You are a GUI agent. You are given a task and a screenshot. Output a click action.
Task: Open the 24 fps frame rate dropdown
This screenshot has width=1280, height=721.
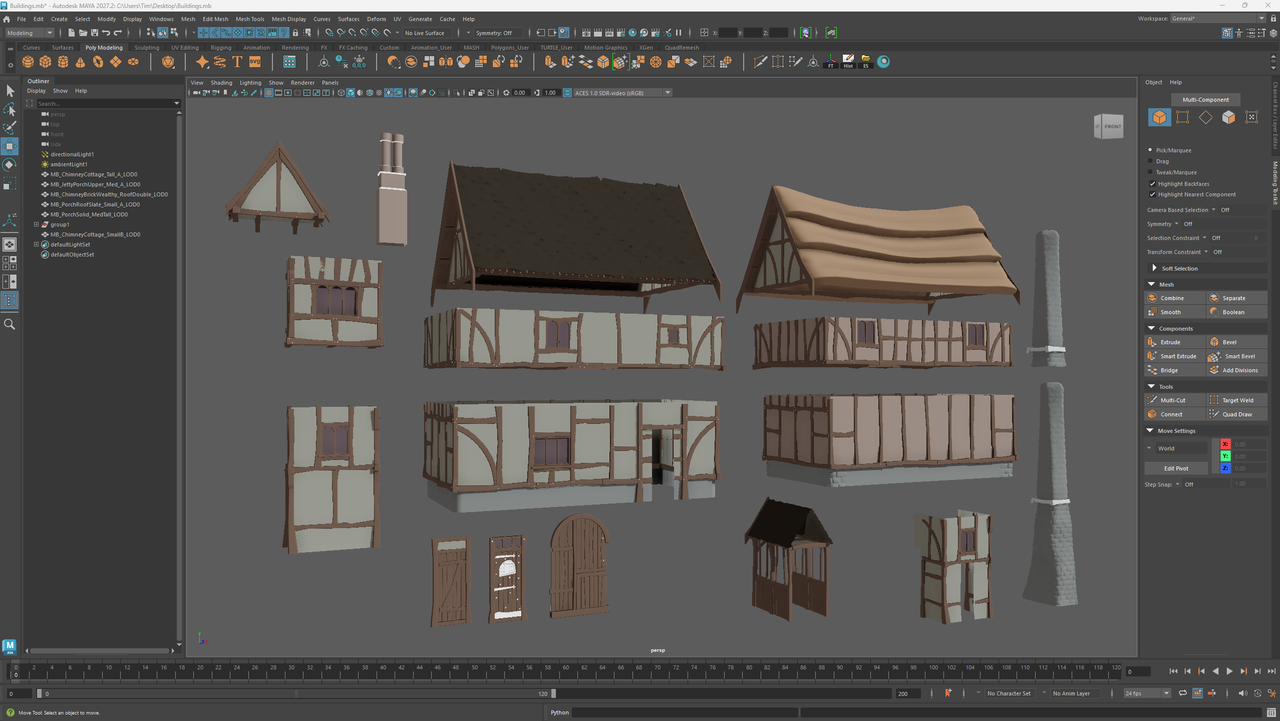pos(1147,693)
